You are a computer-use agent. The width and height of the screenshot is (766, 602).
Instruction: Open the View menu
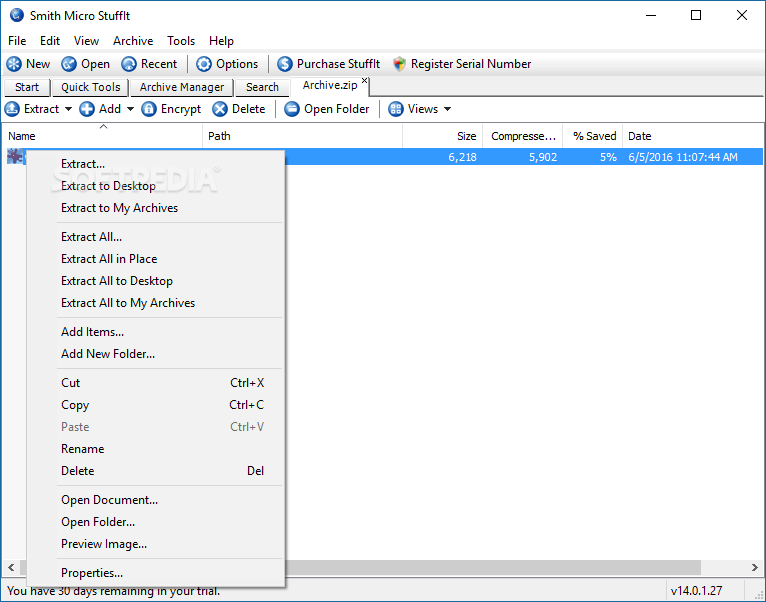point(86,41)
